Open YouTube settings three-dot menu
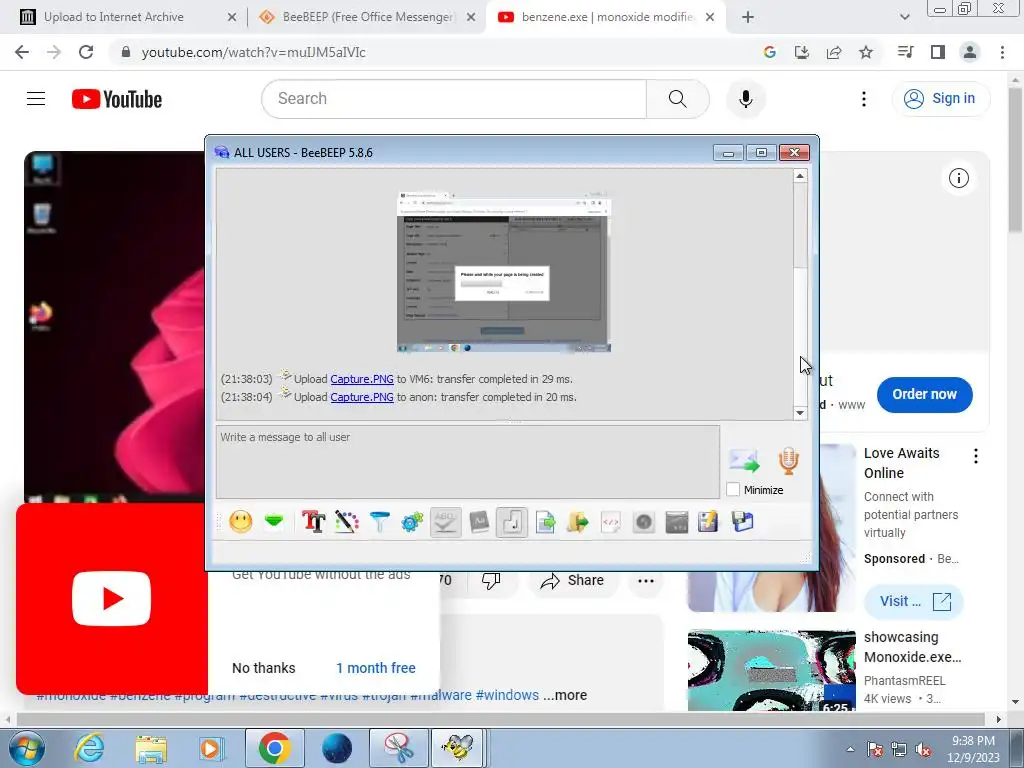This screenshot has width=1024, height=768. [x=864, y=99]
